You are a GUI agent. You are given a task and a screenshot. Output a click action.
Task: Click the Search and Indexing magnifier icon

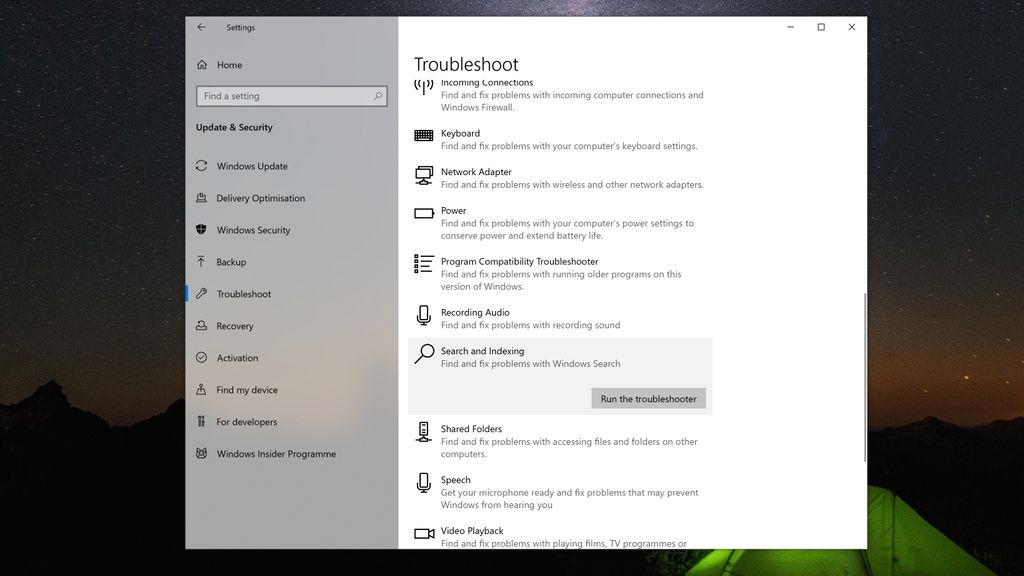point(424,356)
